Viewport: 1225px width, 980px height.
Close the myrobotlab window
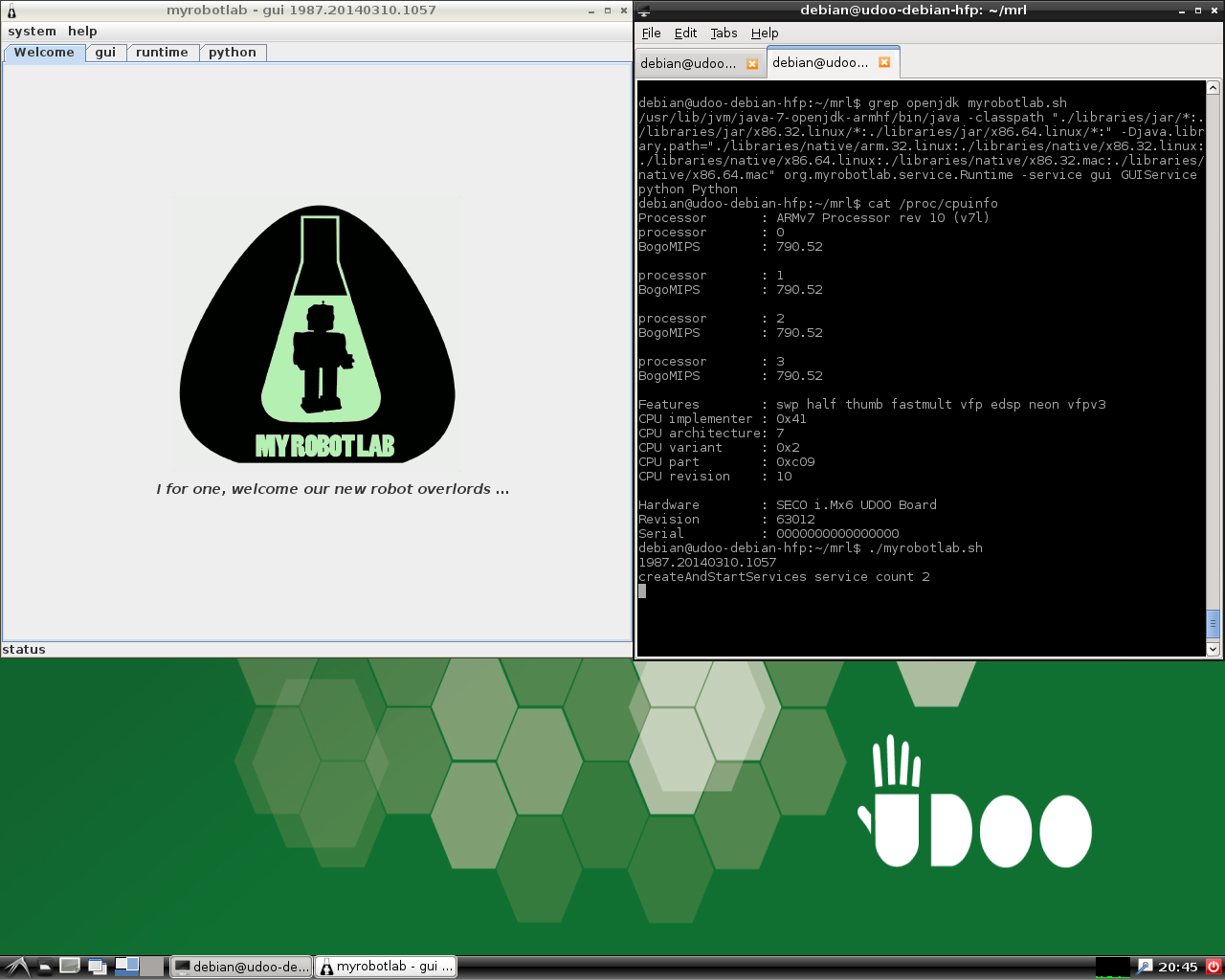[x=624, y=11]
